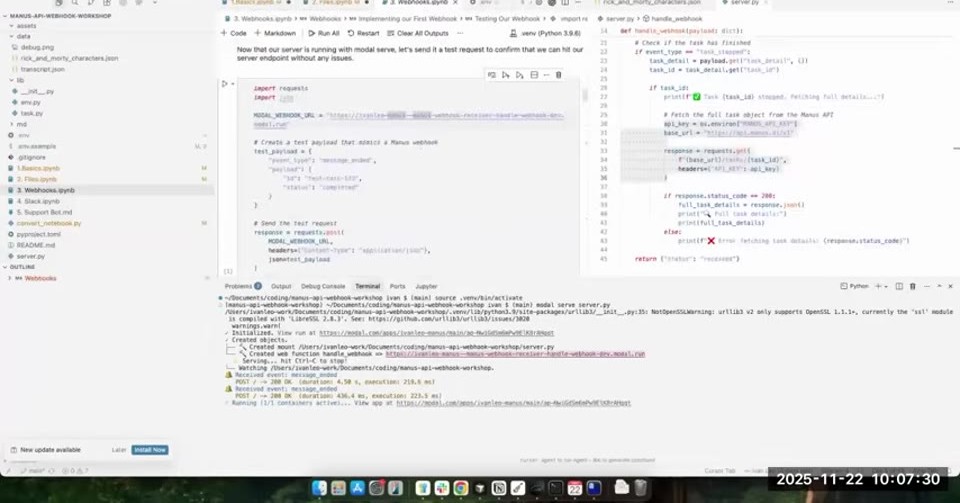Image resolution: width=960 pixels, height=503 pixels.
Task: Create new terminal with plus icon
Action: click(877, 286)
